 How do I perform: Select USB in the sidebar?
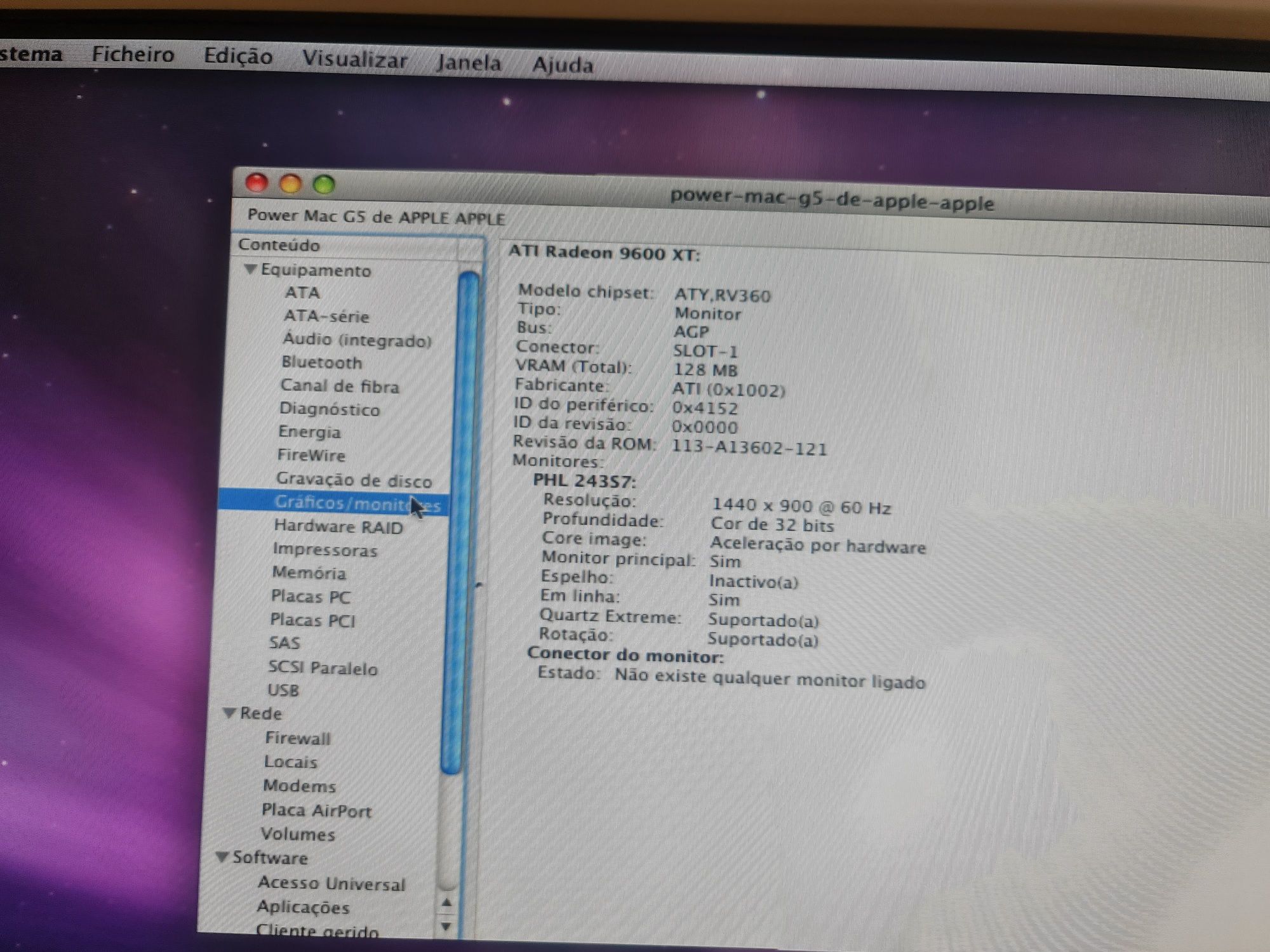(283, 690)
